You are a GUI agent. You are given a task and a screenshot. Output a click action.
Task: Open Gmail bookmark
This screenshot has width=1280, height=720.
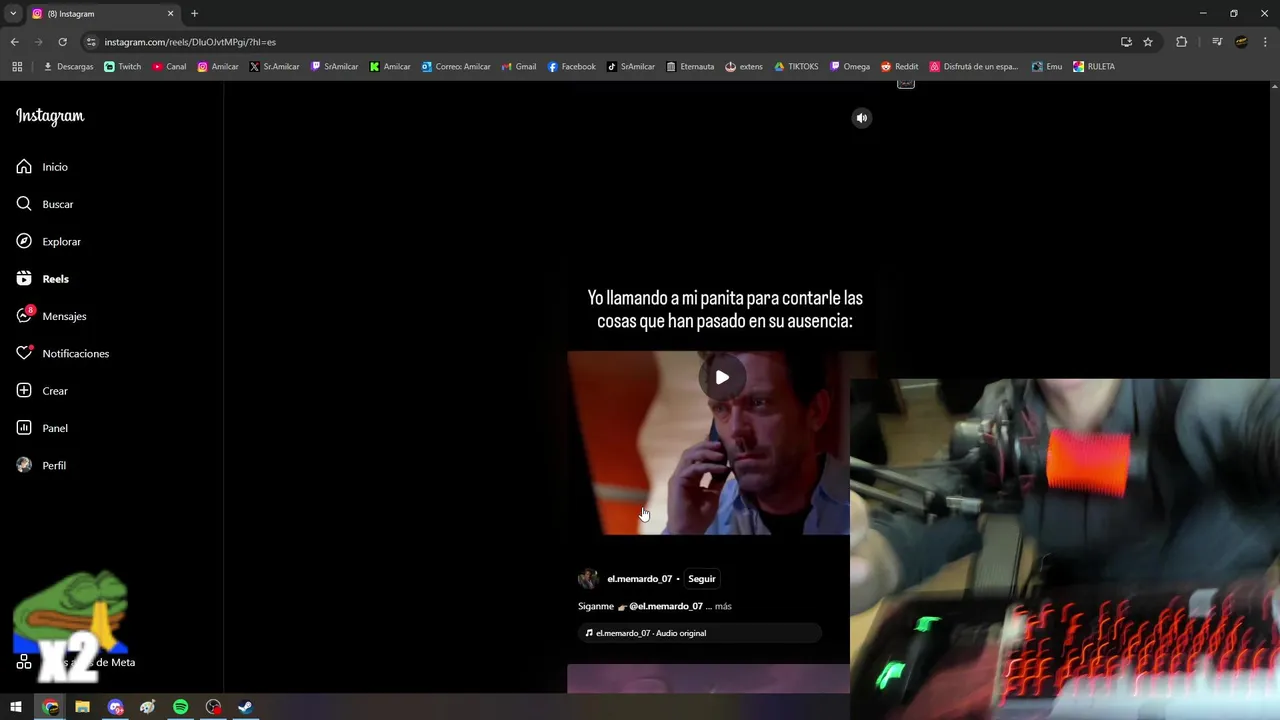[519, 67]
